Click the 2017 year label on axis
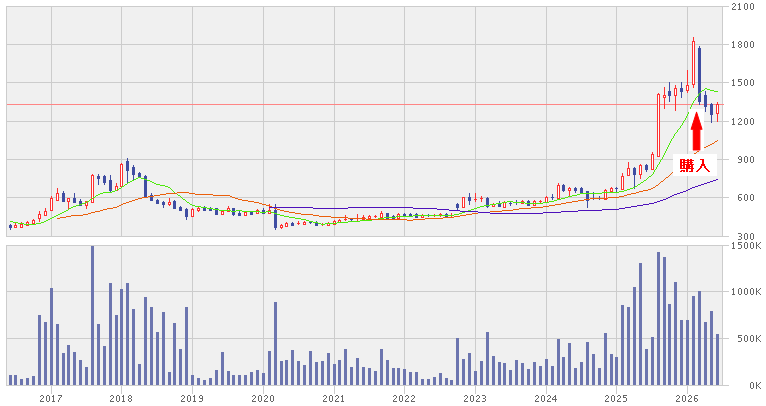 (x=51, y=398)
